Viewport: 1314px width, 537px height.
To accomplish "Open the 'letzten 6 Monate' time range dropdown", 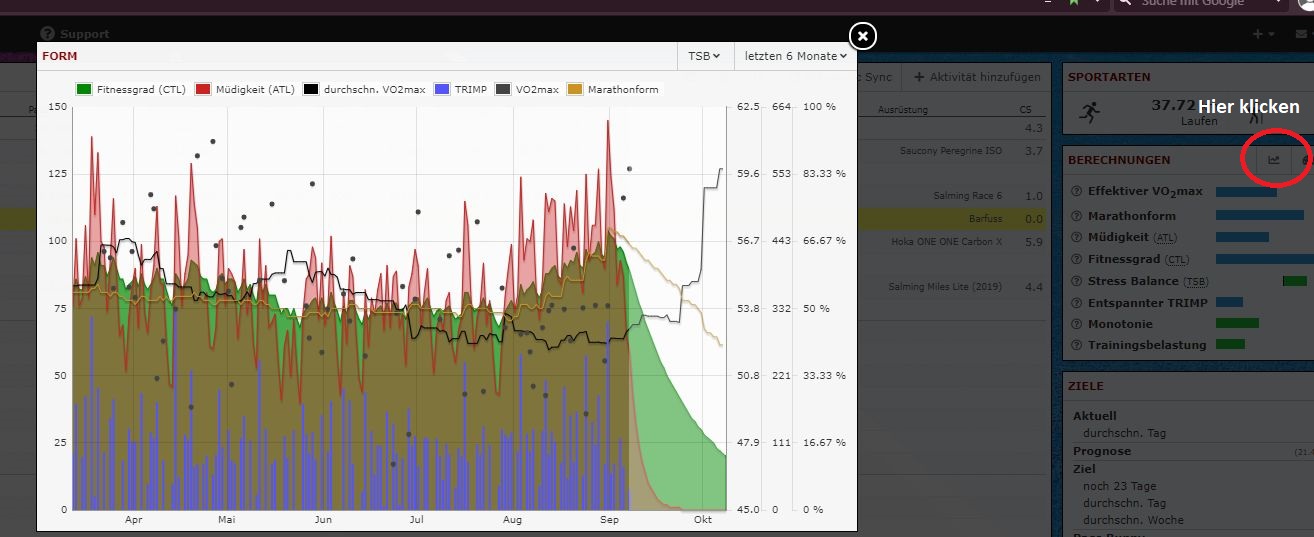I will coord(795,56).
